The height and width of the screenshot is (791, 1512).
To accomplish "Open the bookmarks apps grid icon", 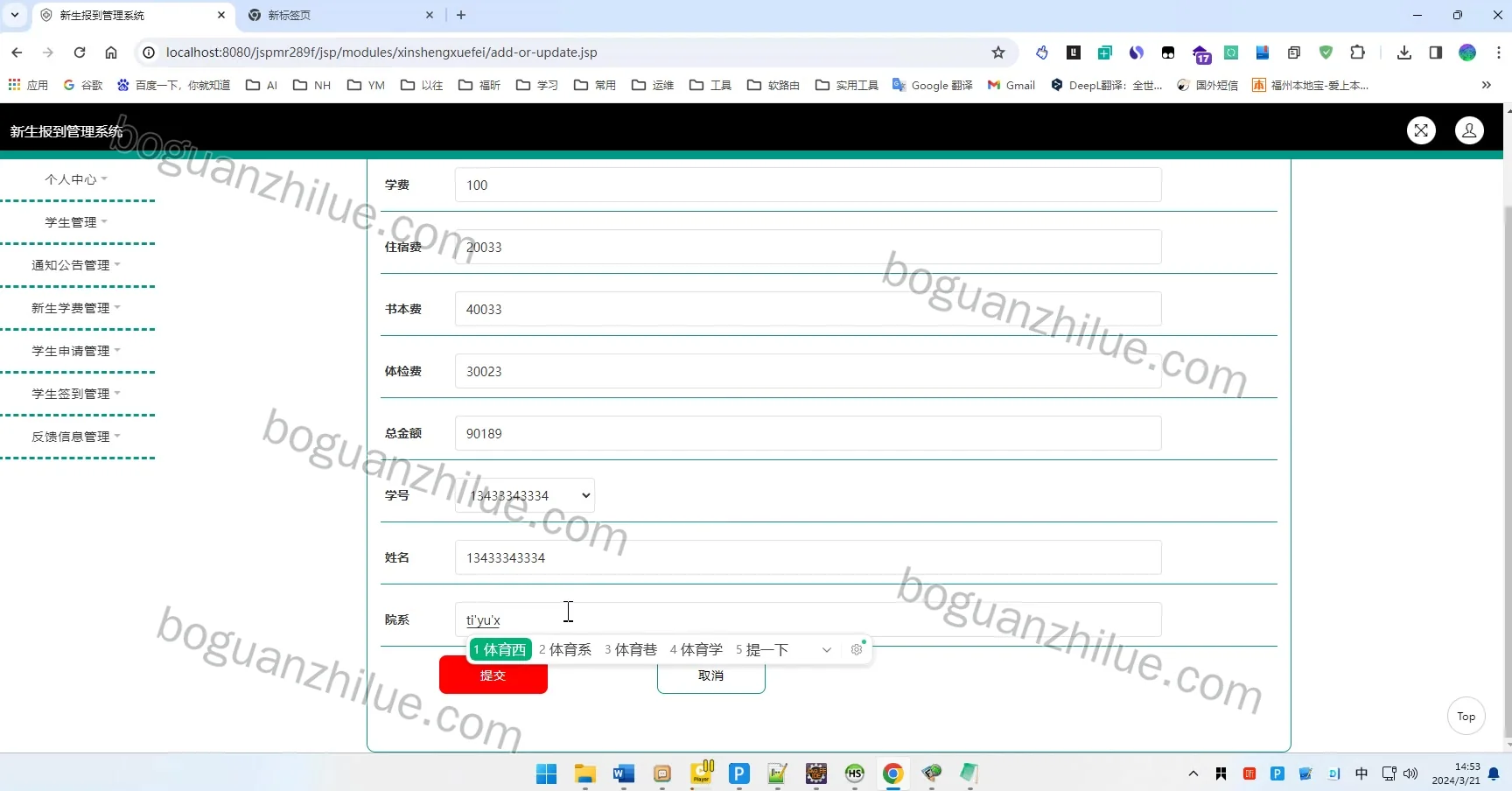I will pos(14,85).
